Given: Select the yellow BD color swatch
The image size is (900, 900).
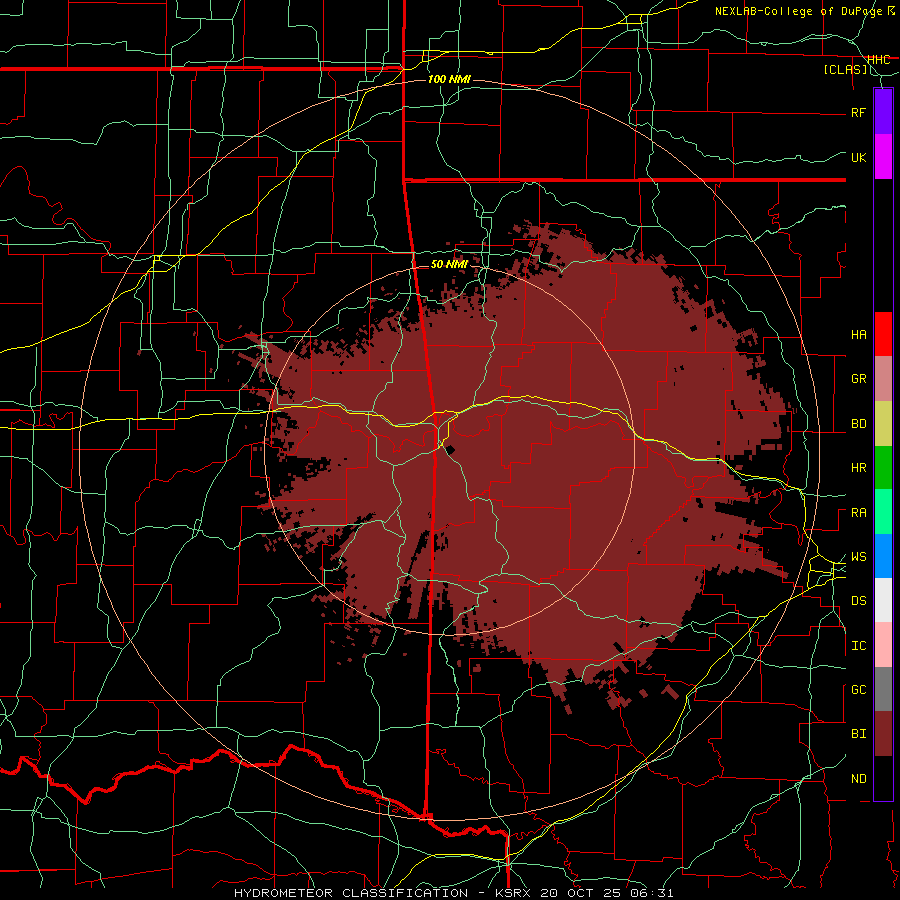Looking at the screenshot, I should [x=883, y=424].
